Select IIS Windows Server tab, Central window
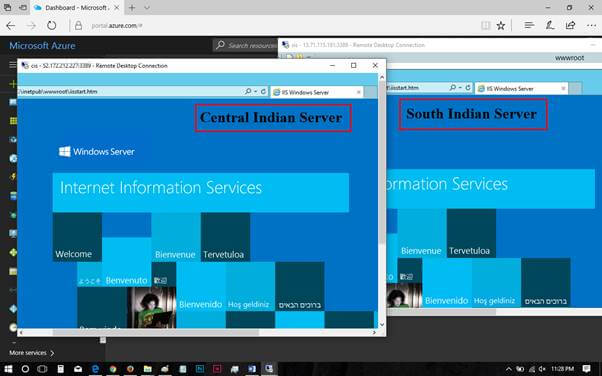Screen dimensions: 602x376 click(x=317, y=92)
